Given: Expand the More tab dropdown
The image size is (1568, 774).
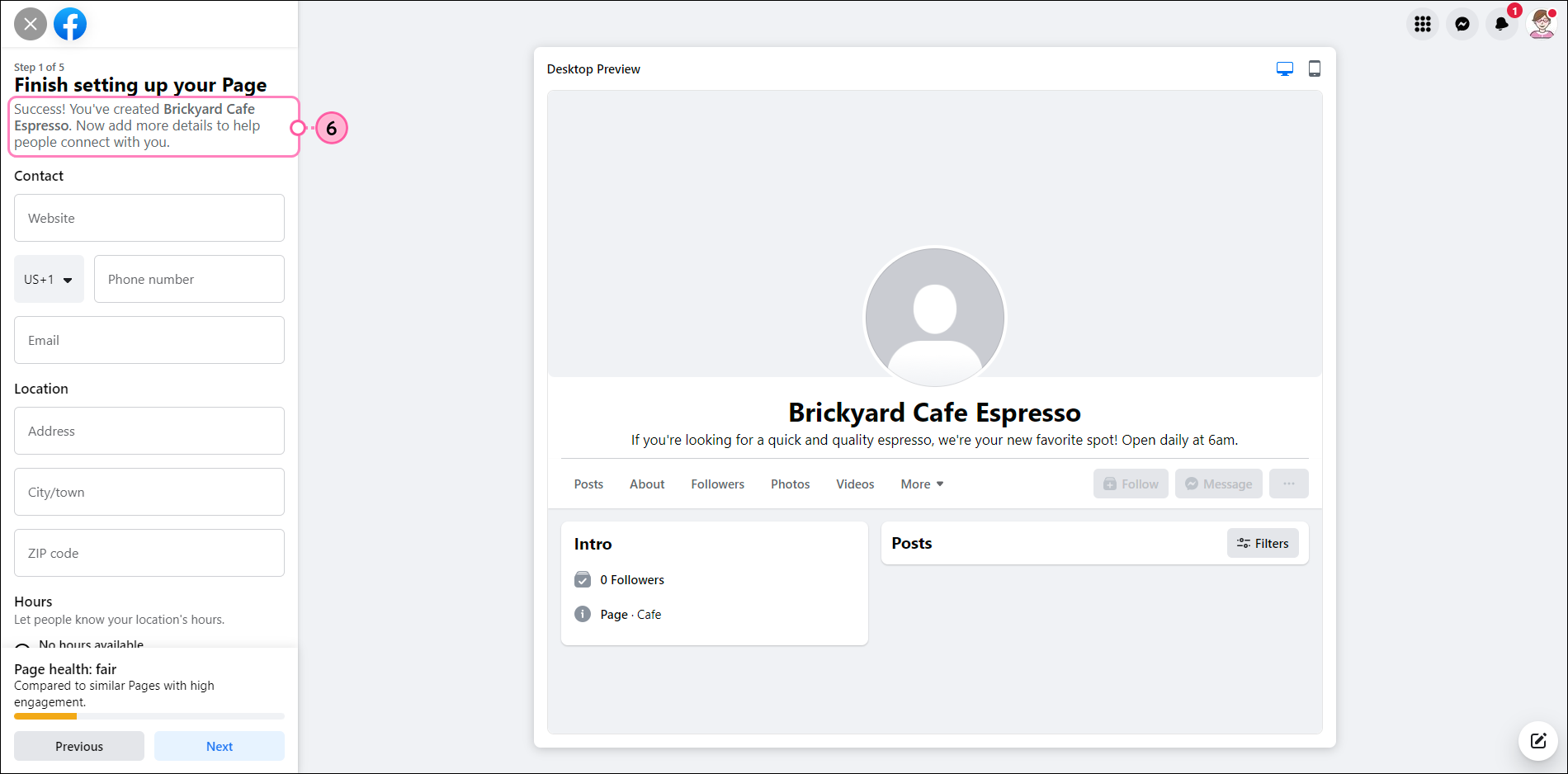Looking at the screenshot, I should pyautogui.click(x=922, y=484).
